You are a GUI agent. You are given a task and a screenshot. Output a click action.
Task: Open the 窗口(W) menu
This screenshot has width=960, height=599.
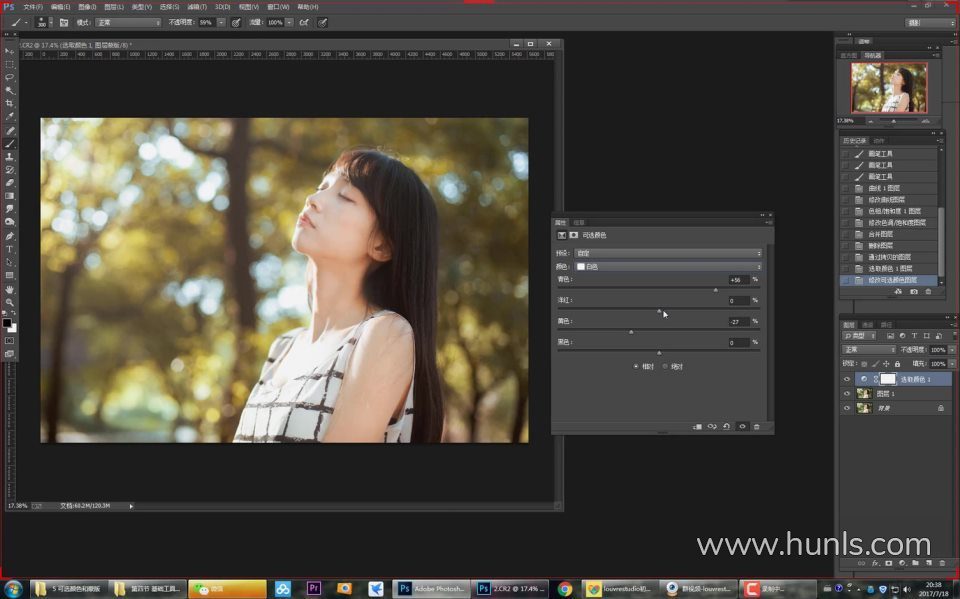point(278,7)
